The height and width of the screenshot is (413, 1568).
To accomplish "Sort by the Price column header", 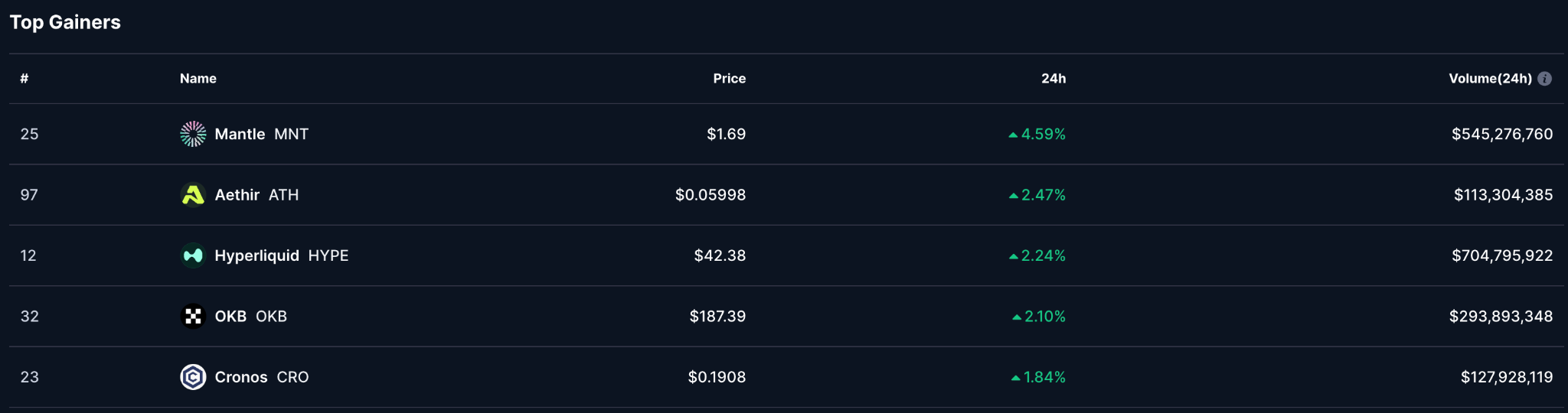I will click(729, 79).
